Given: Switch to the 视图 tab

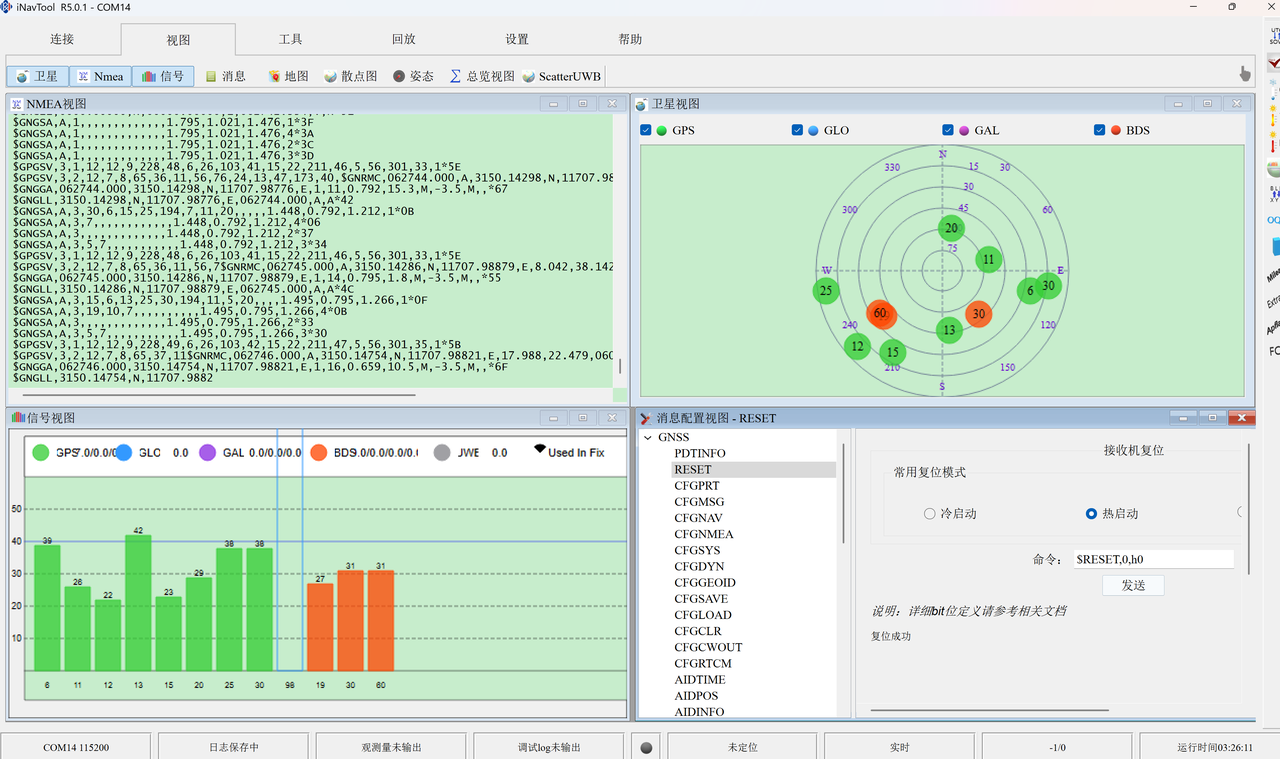Looking at the screenshot, I should [x=178, y=40].
